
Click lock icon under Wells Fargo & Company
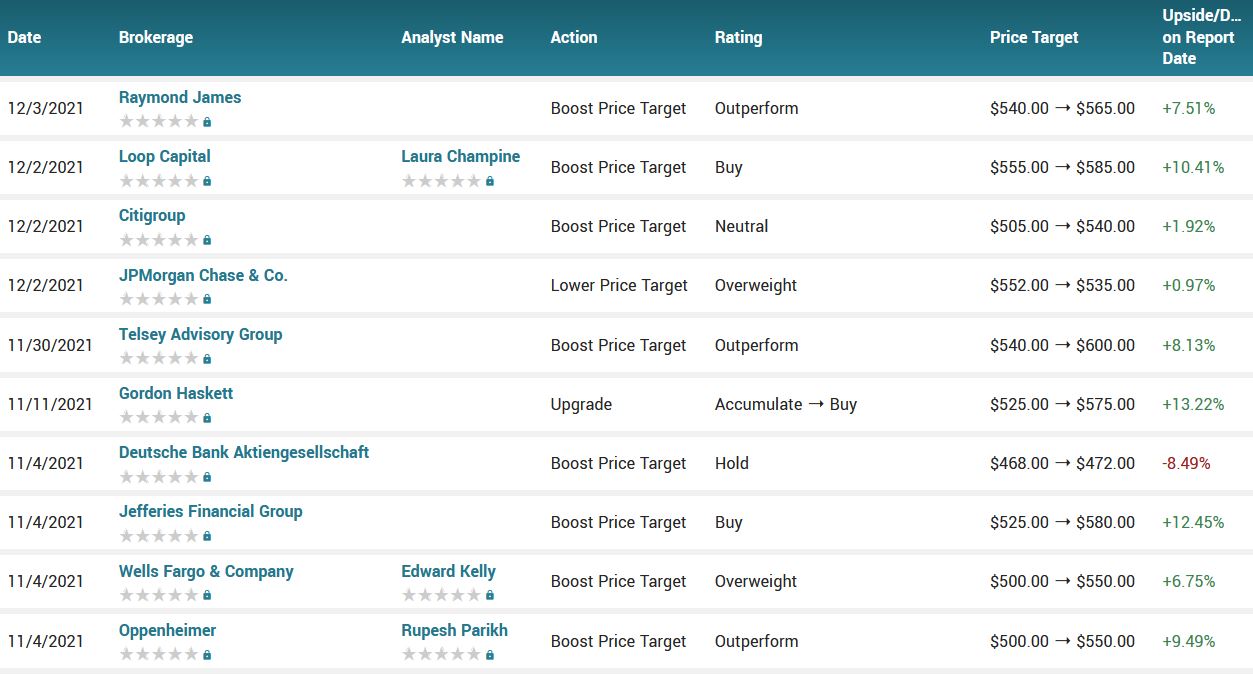(207, 595)
